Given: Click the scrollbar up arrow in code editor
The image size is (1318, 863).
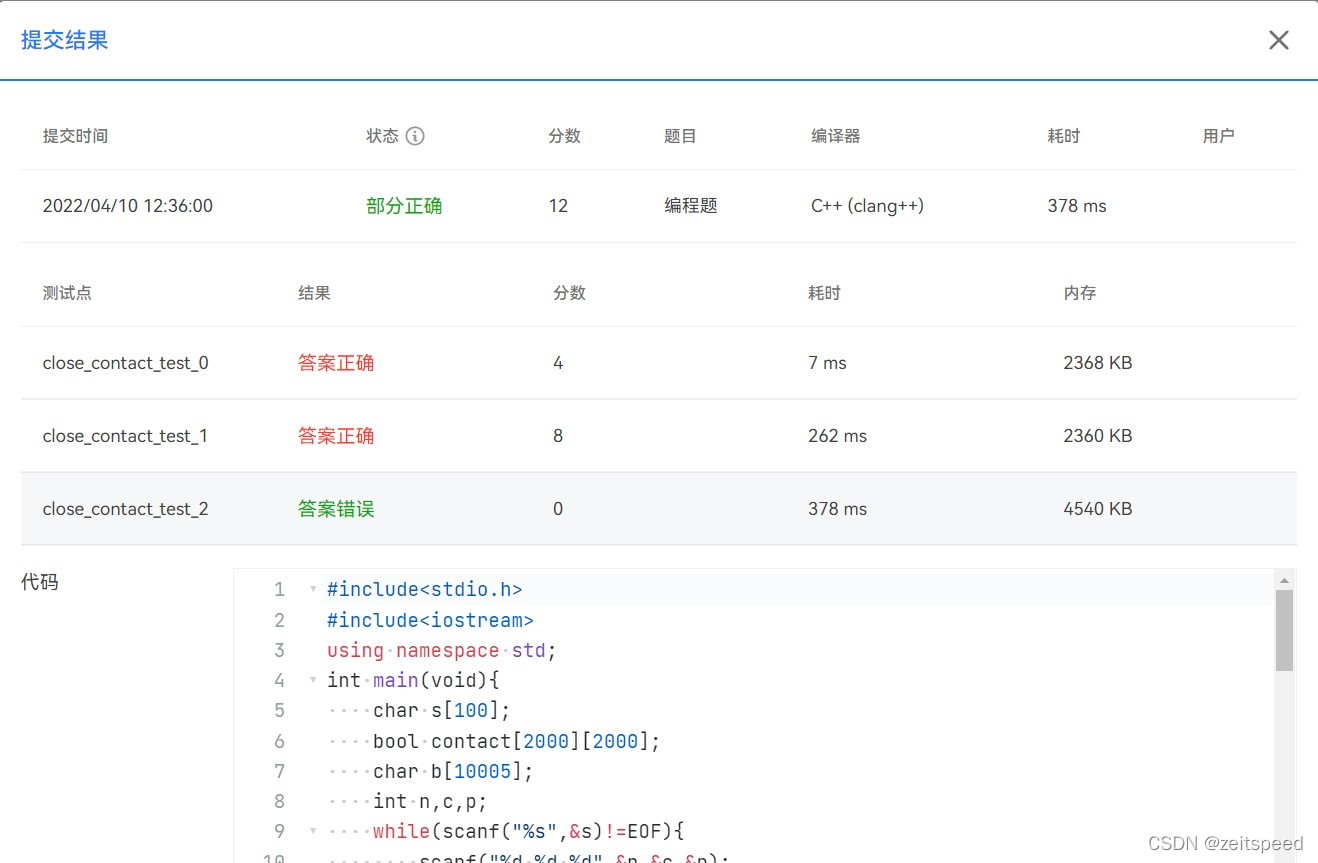Looking at the screenshot, I should [x=1284, y=579].
